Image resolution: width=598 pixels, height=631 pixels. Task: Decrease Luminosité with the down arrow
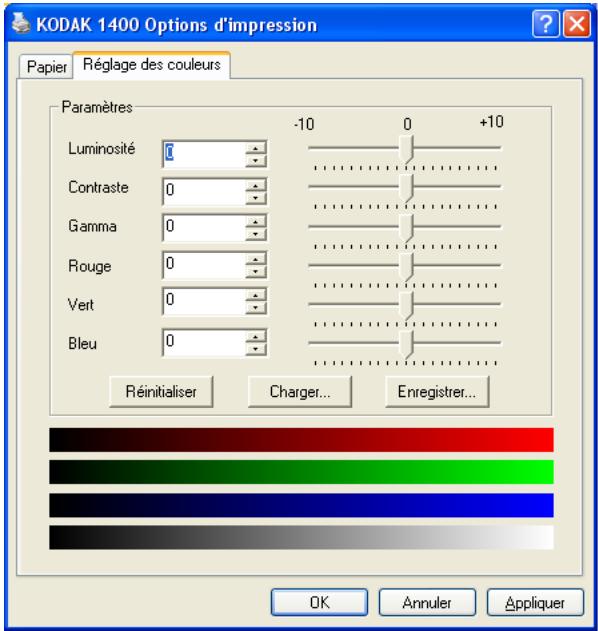pos(256,161)
